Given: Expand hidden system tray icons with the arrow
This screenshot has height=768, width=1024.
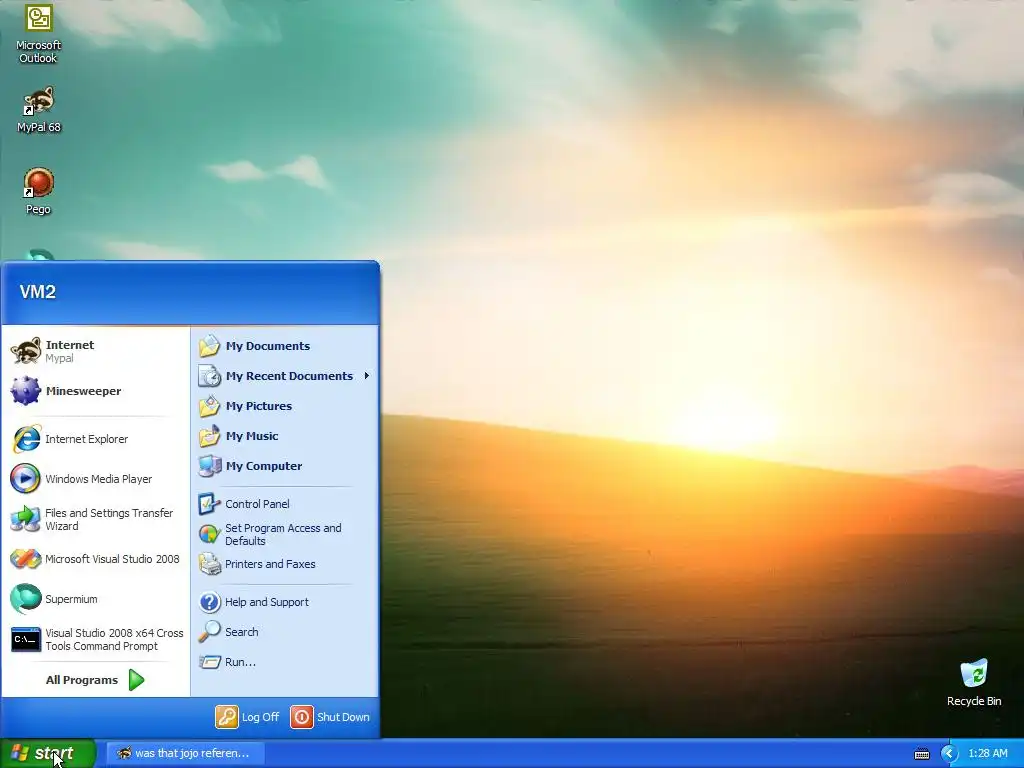Looking at the screenshot, I should (949, 754).
